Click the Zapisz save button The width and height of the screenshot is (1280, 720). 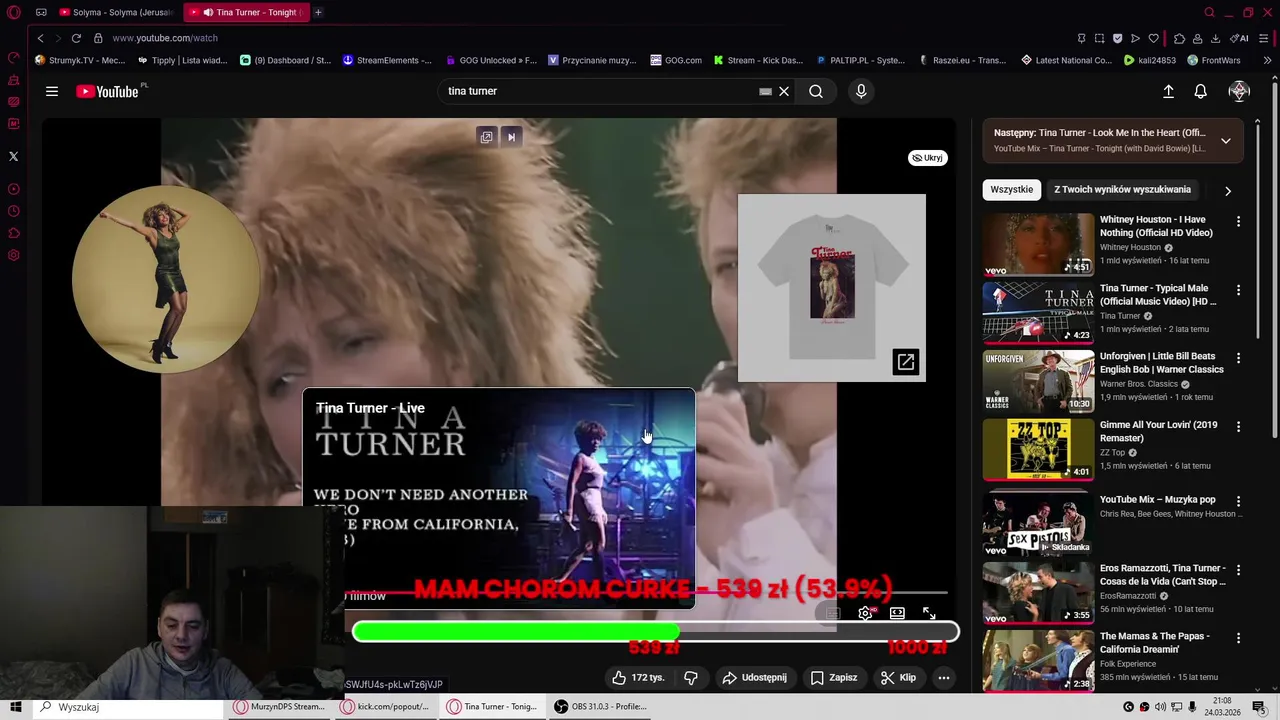pos(834,677)
